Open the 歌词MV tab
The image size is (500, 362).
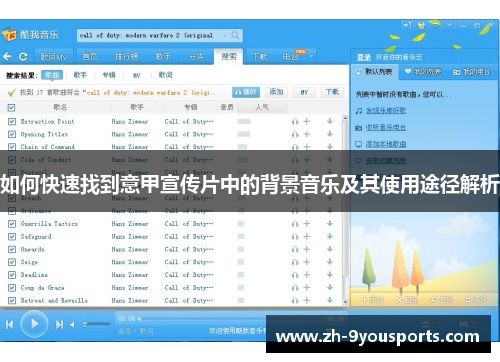point(53,57)
